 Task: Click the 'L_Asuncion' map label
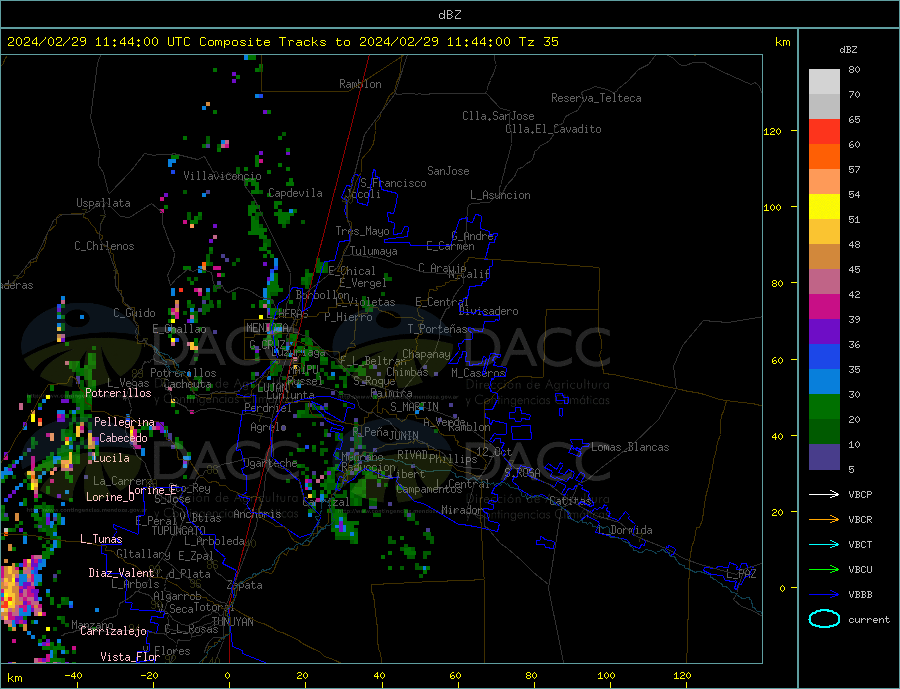pos(500,195)
